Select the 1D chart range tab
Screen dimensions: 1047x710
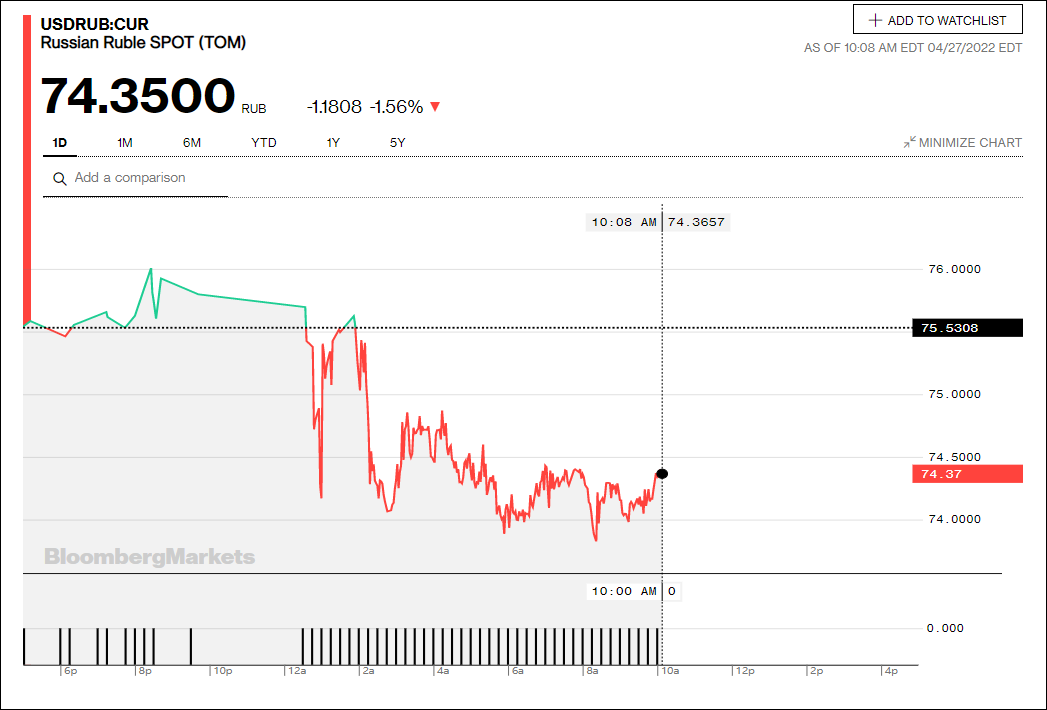(59, 143)
